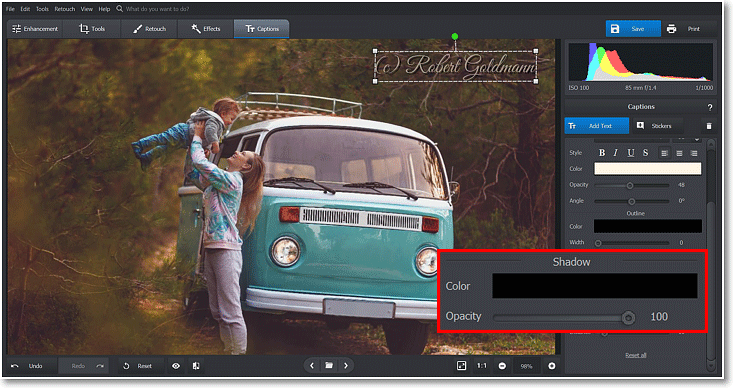Open the text Color swatch

click(647, 169)
